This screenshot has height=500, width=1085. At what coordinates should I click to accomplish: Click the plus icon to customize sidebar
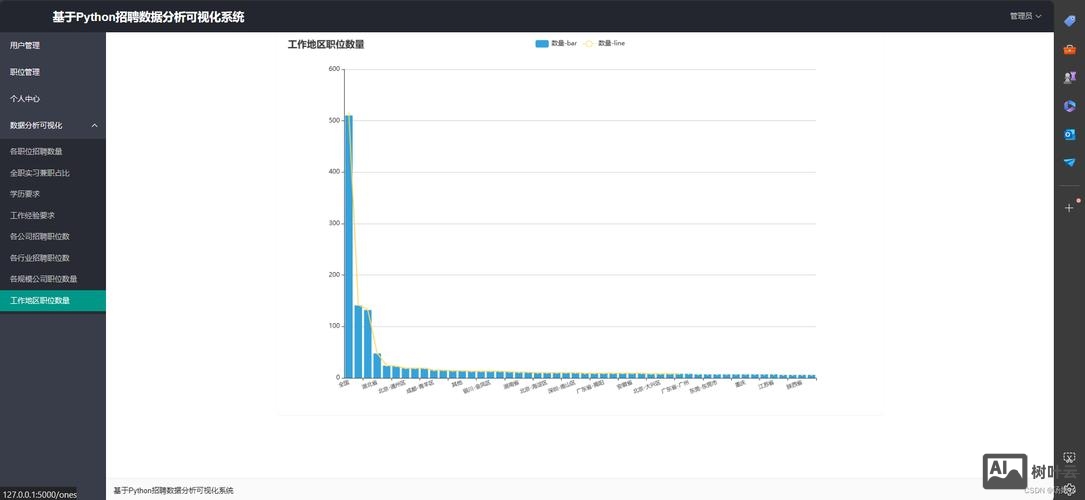(x=1069, y=207)
